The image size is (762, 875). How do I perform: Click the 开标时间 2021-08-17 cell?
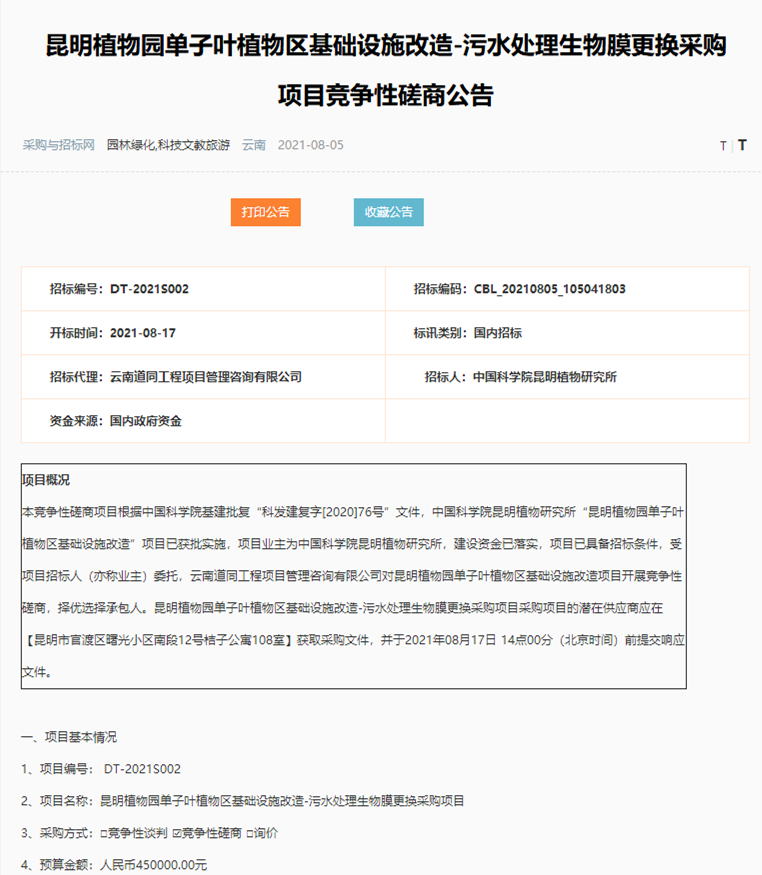click(x=203, y=333)
